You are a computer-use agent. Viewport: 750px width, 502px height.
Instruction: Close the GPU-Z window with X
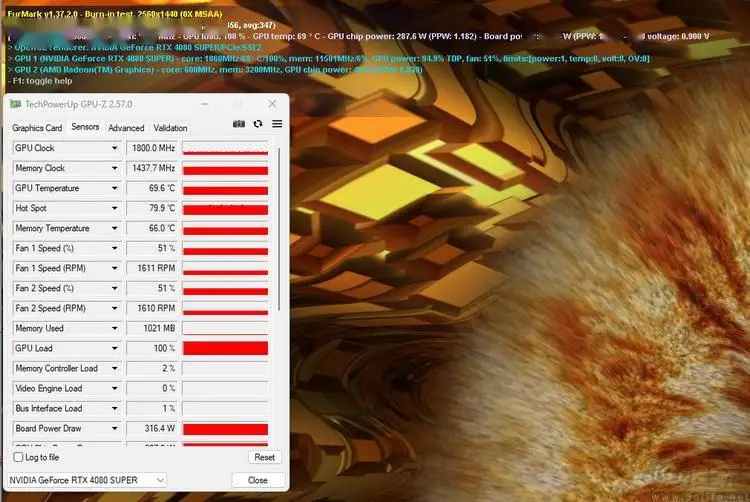(x=272, y=104)
